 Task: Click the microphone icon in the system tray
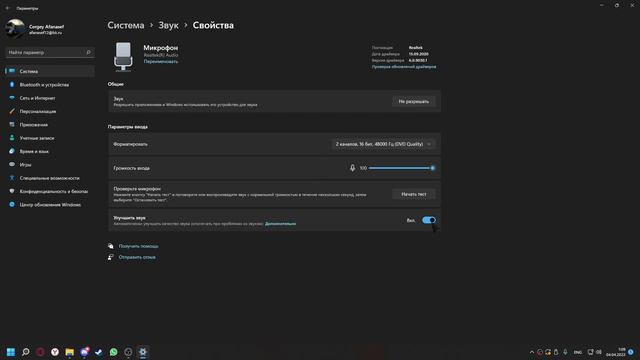565,352
